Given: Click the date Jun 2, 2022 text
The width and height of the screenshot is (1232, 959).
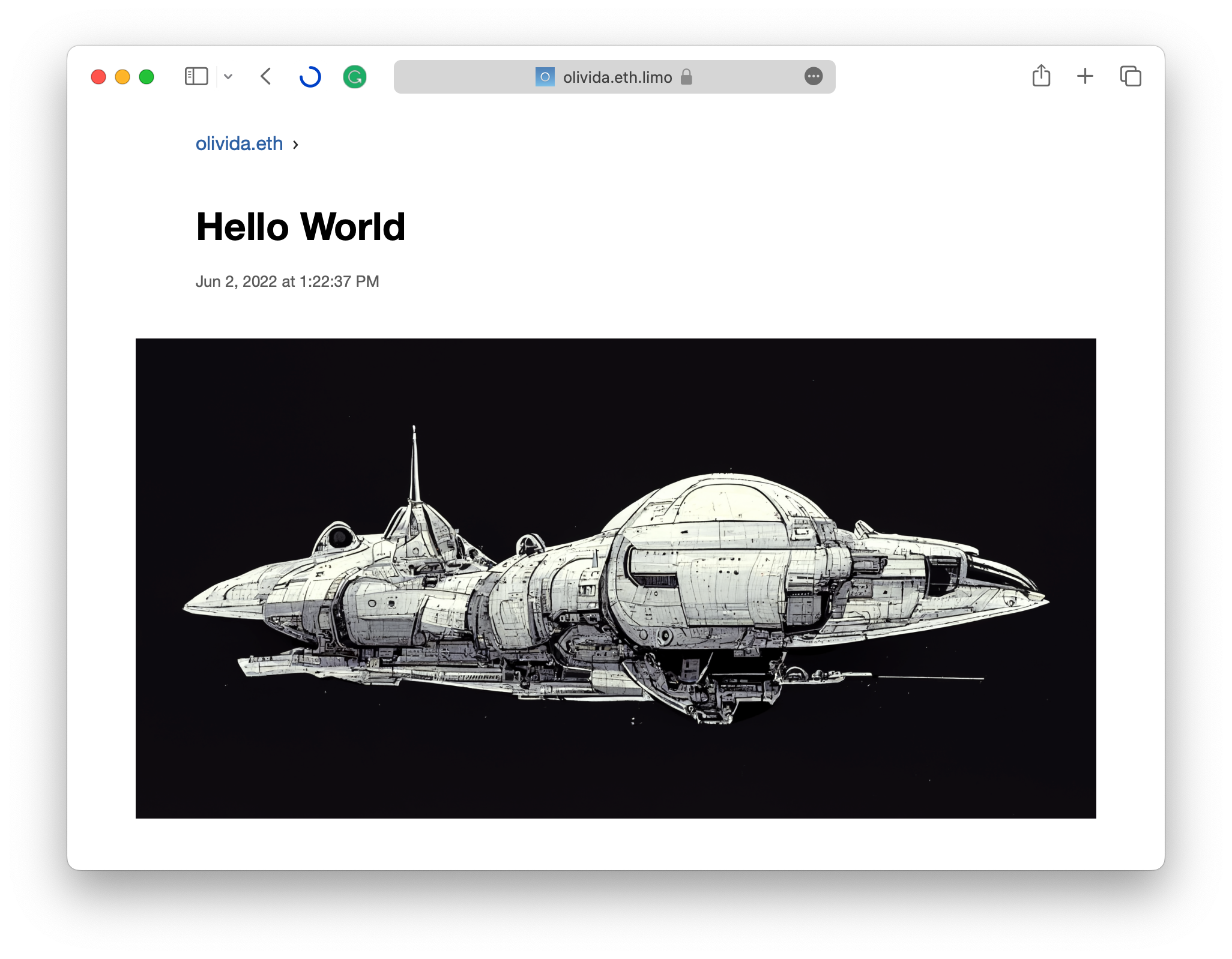Looking at the screenshot, I should (x=288, y=281).
